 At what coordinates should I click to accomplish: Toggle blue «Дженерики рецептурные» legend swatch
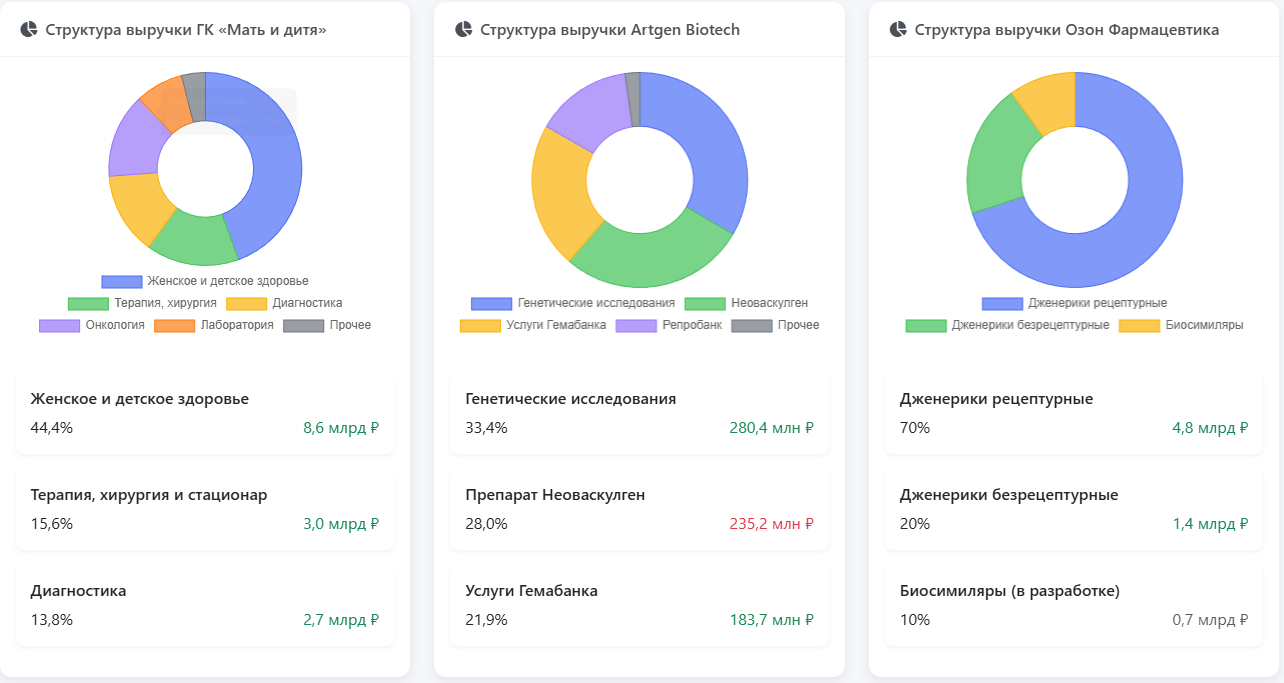[1002, 303]
